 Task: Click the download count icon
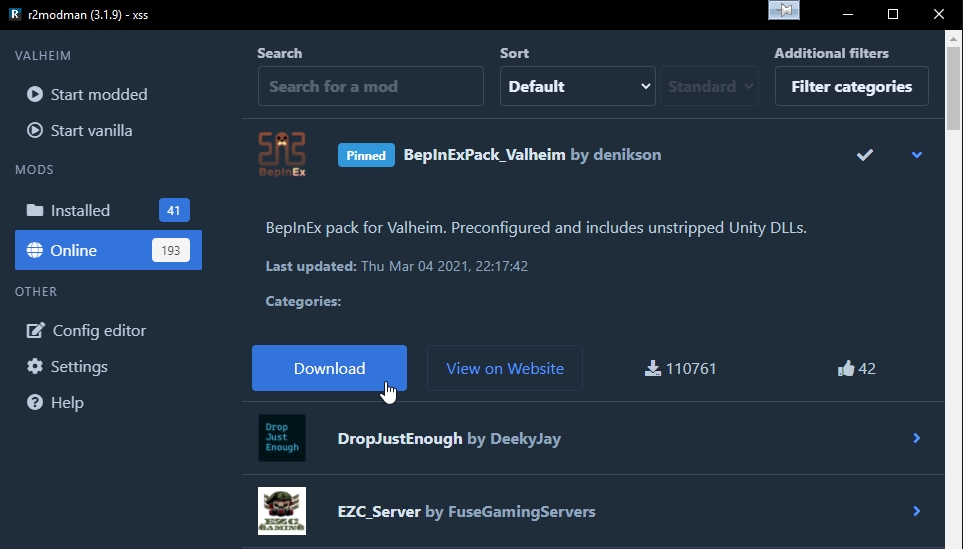(x=652, y=368)
